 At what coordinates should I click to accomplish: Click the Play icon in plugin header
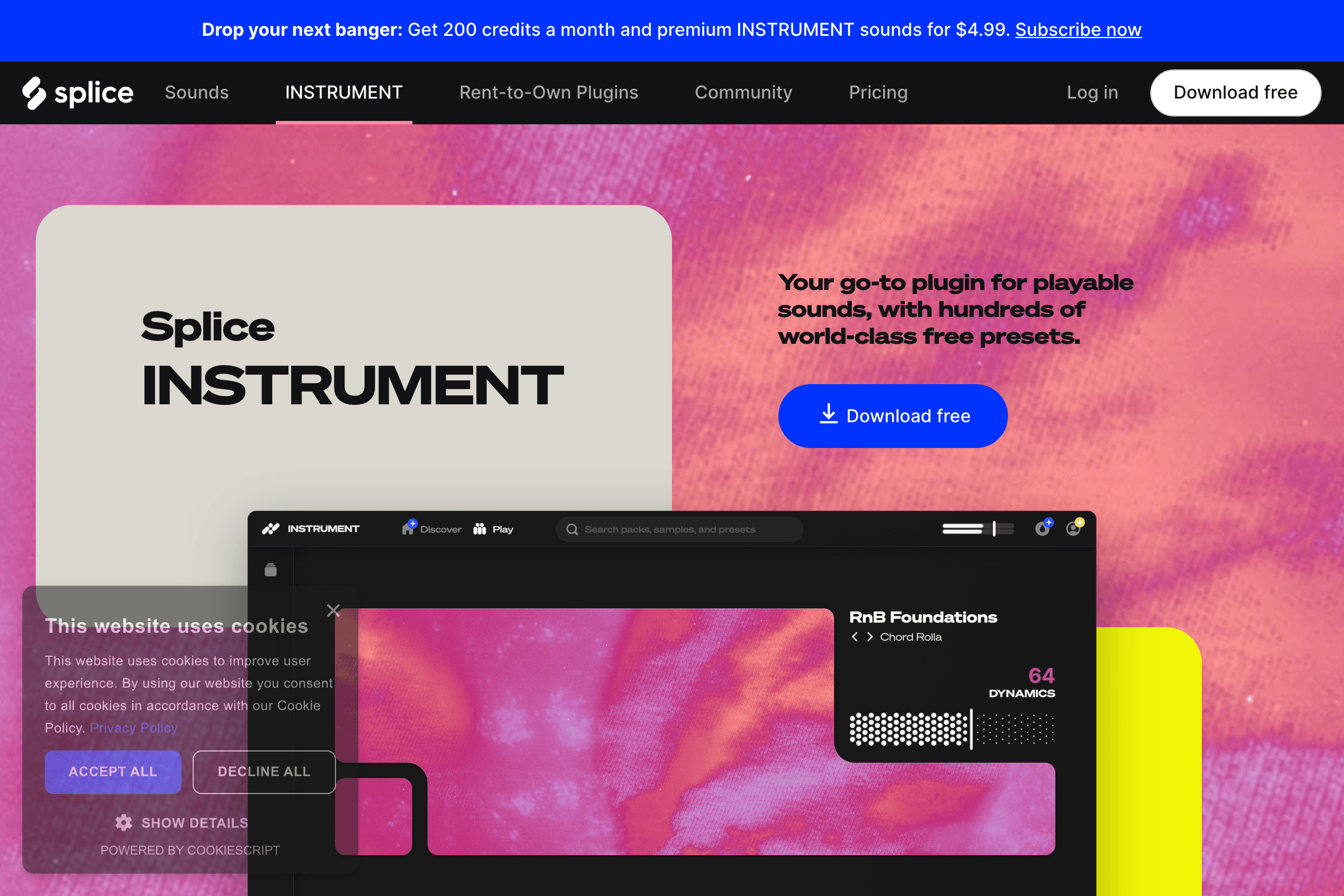click(x=480, y=529)
